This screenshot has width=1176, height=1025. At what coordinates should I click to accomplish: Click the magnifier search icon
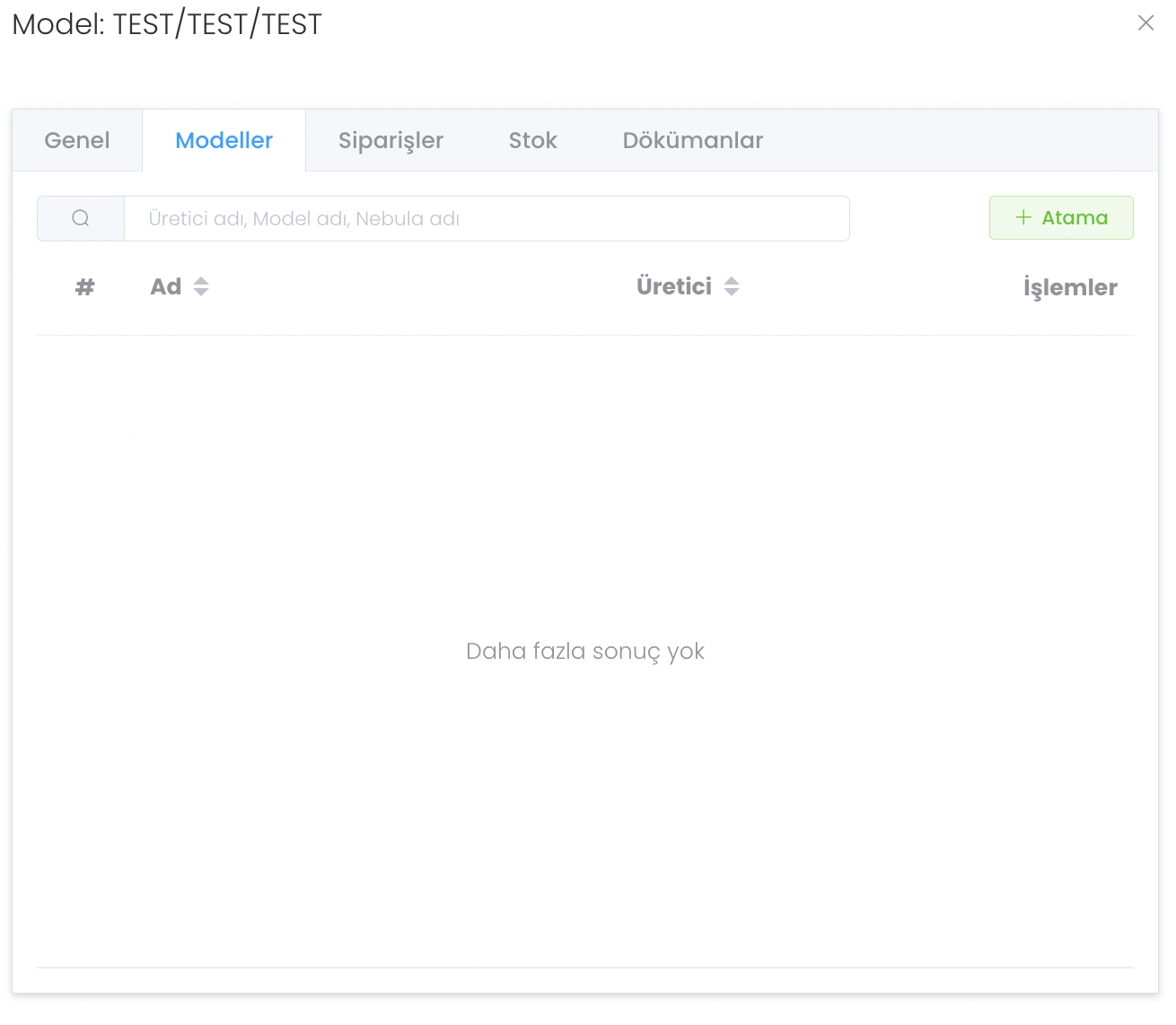[x=81, y=219]
